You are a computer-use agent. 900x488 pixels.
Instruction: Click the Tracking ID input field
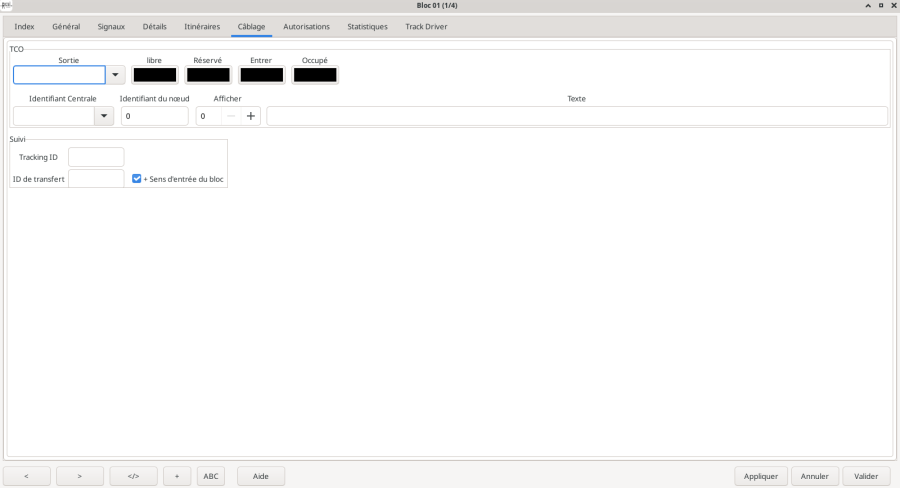click(96, 157)
